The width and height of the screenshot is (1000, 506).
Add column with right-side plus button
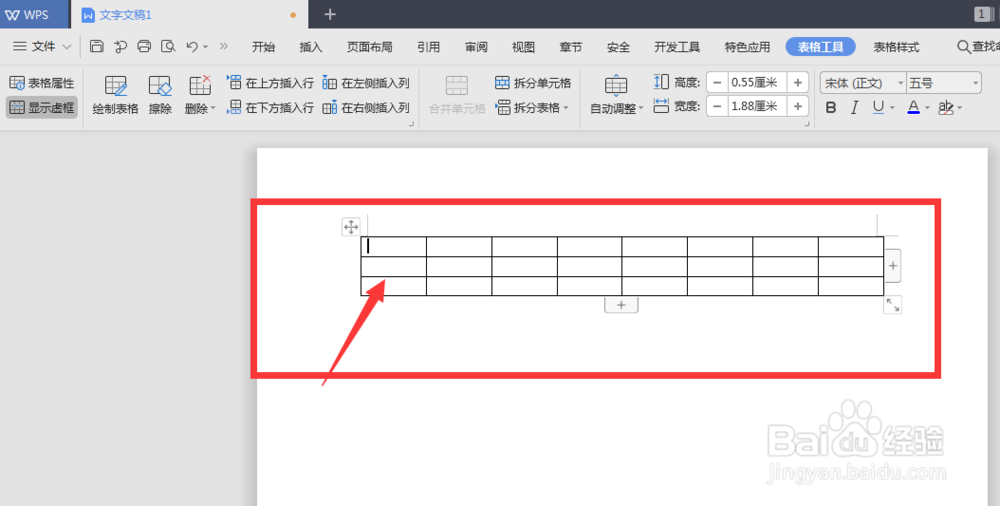pos(893,265)
